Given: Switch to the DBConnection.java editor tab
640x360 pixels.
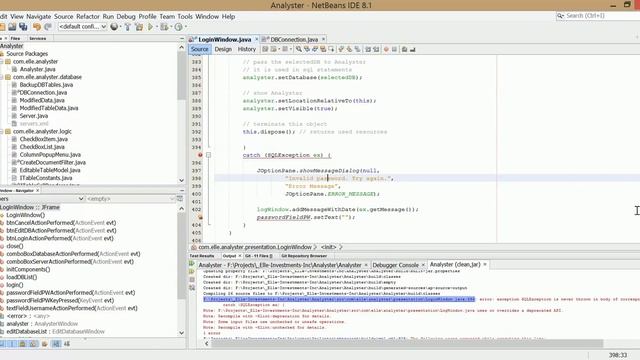Looking at the screenshot, I should [x=293, y=39].
